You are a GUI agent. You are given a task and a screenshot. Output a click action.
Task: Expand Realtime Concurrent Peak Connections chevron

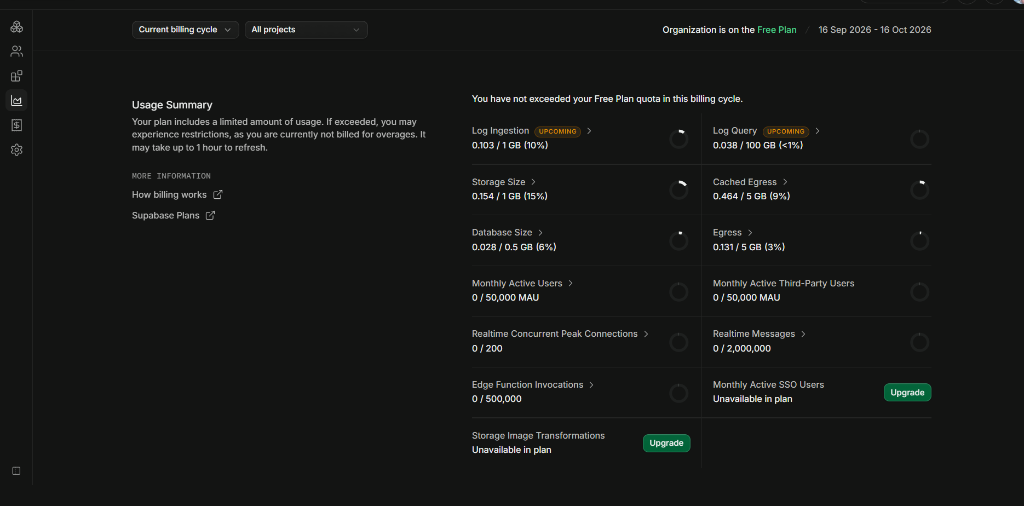[x=646, y=334]
